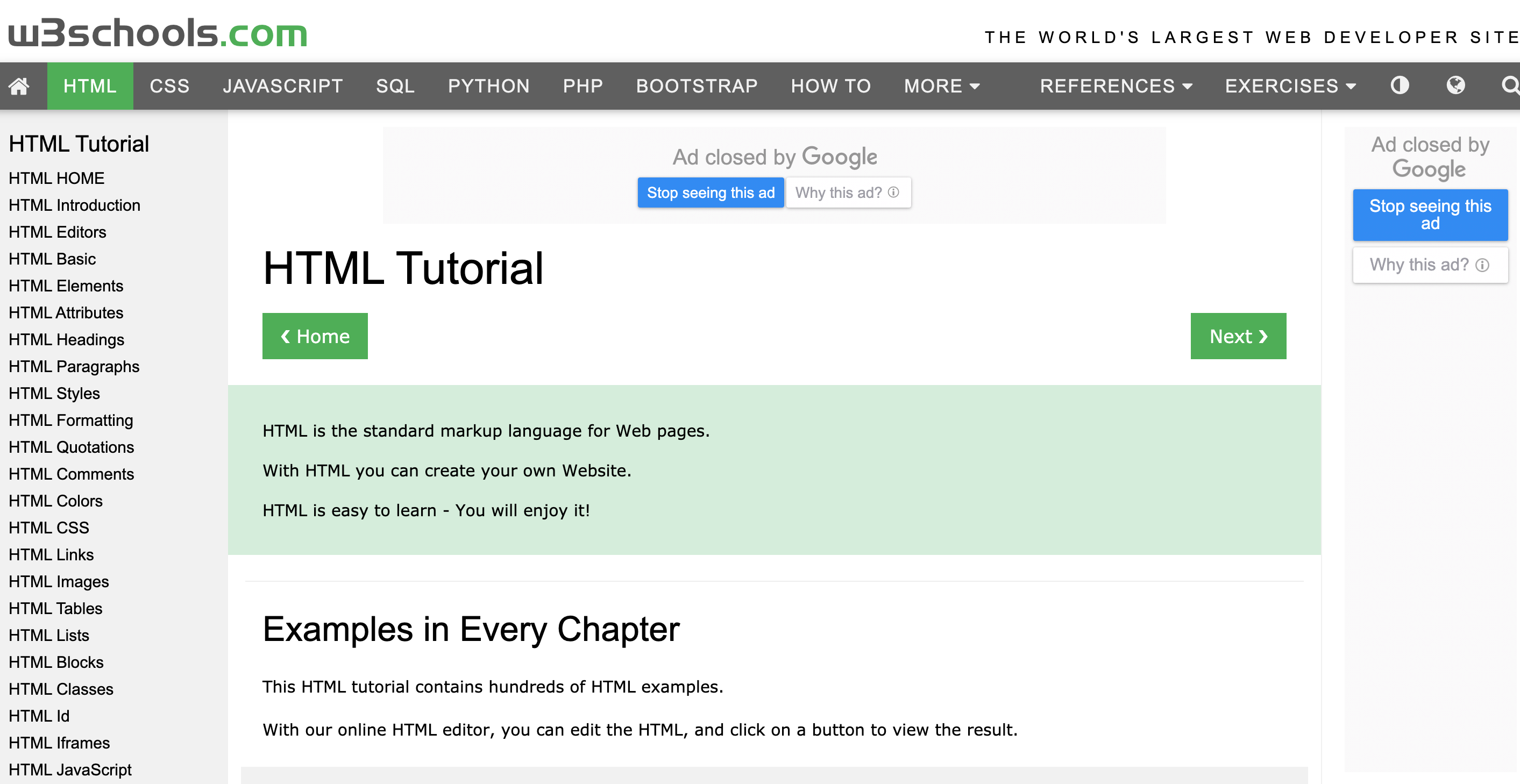Open HTML Quotations in sidebar
This screenshot has height=784, width=1520.
point(72,447)
